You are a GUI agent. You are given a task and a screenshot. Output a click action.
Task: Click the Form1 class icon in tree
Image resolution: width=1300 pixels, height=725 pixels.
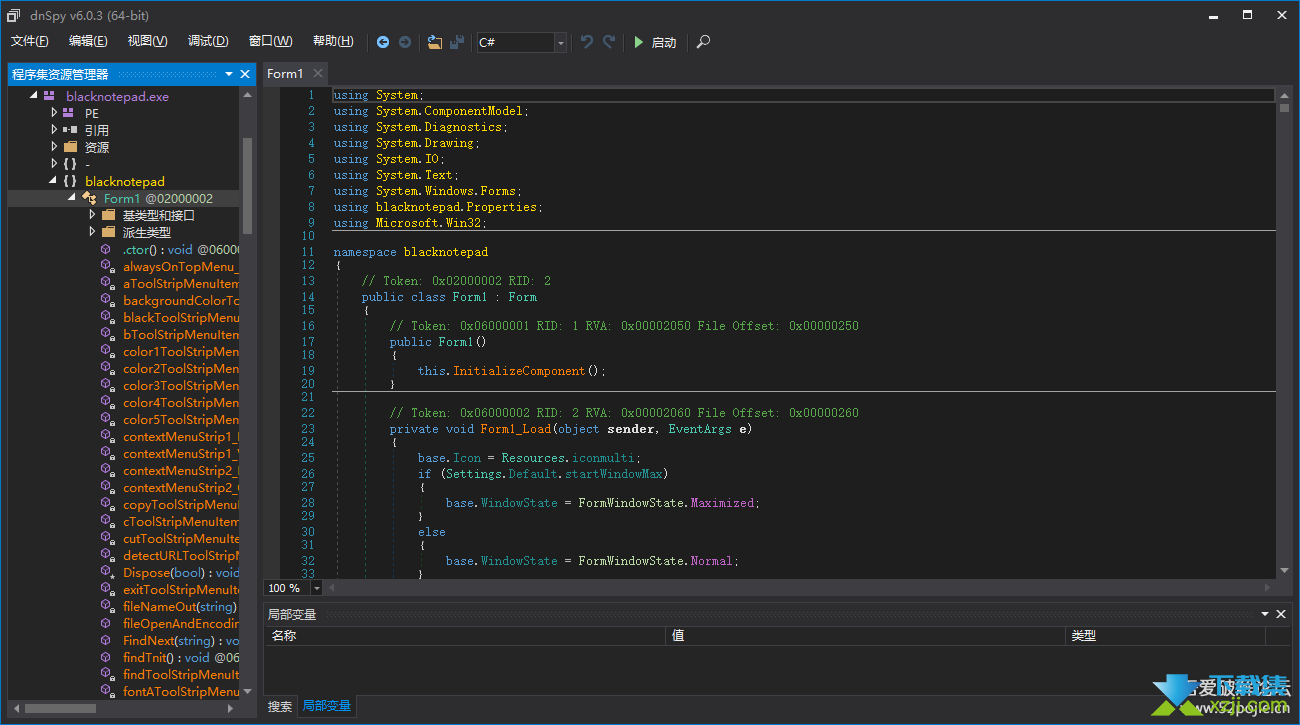click(x=89, y=198)
